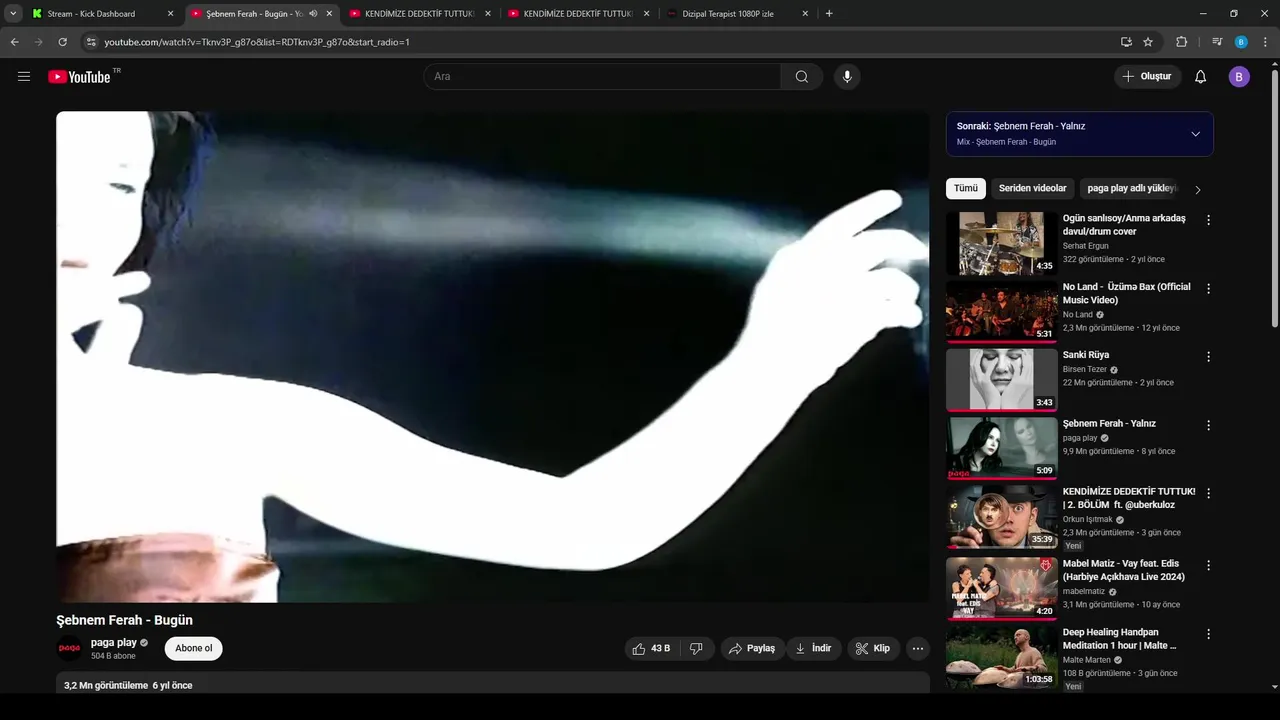
Task: Open Şebnem Ferah - Yalnız thumbnail
Action: [1002, 448]
